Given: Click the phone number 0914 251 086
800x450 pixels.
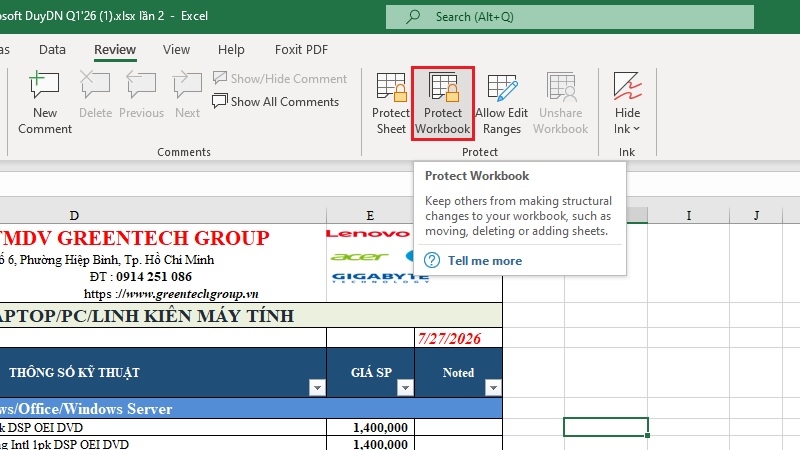Looking at the screenshot, I should [x=154, y=277].
